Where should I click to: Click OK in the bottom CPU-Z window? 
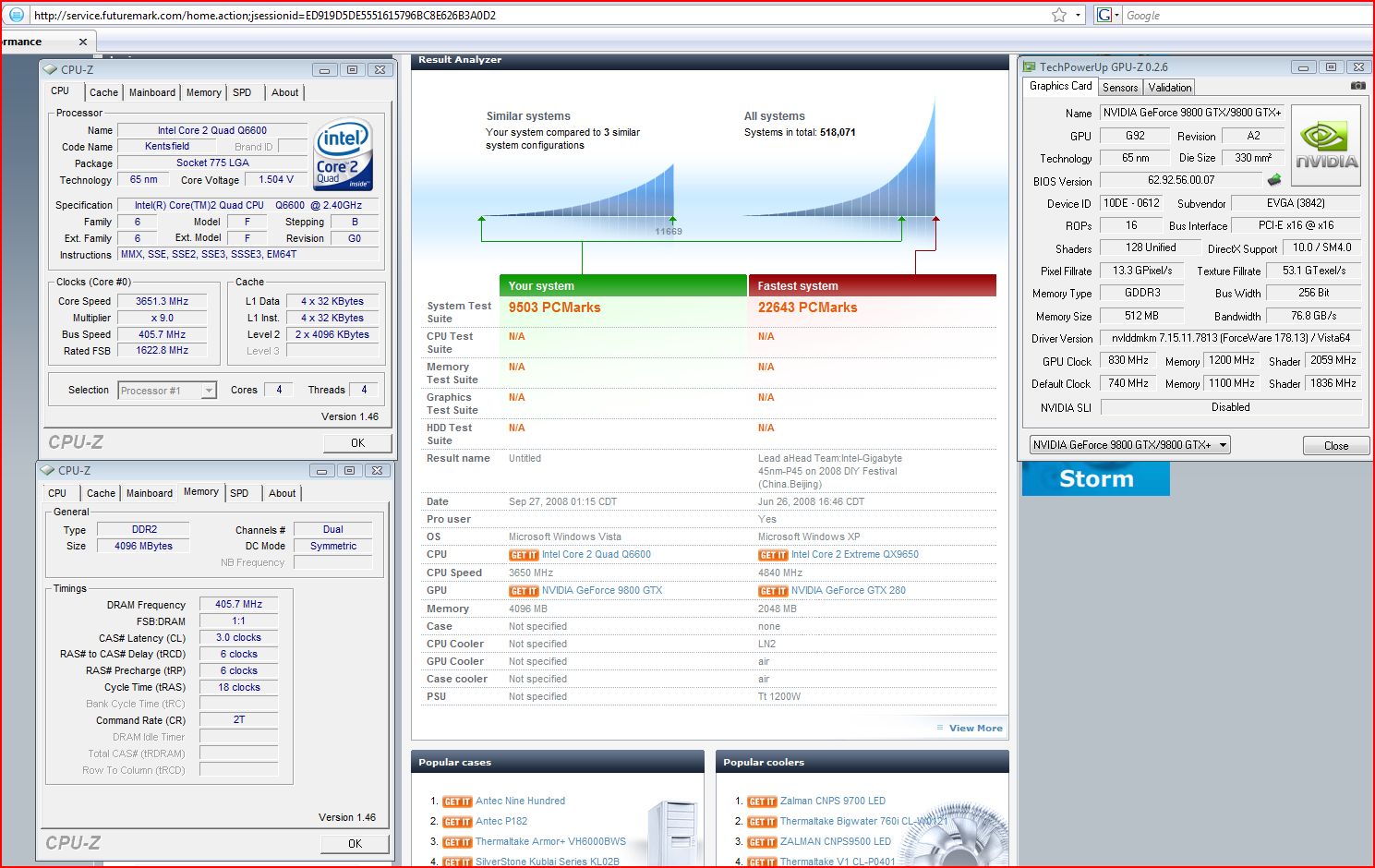click(x=355, y=844)
